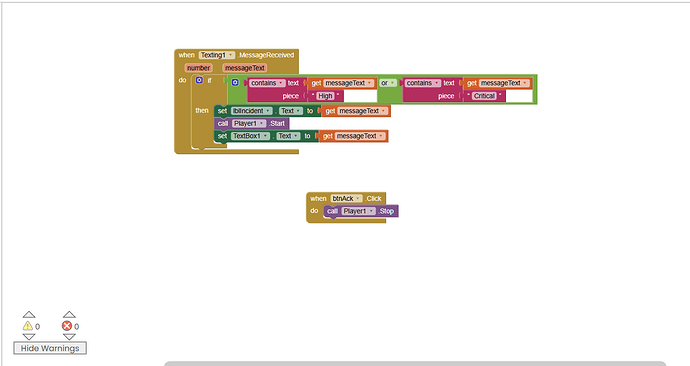
Task: Open Text property dropdown in TextBox1 block
Action: tap(288, 136)
